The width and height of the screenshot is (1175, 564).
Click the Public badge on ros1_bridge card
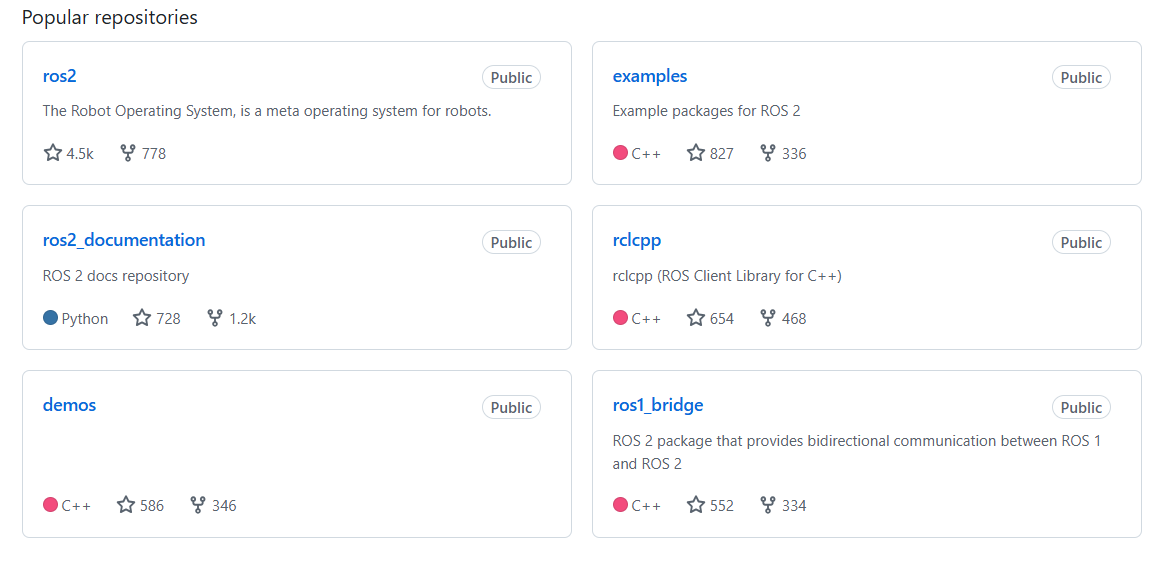1081,407
